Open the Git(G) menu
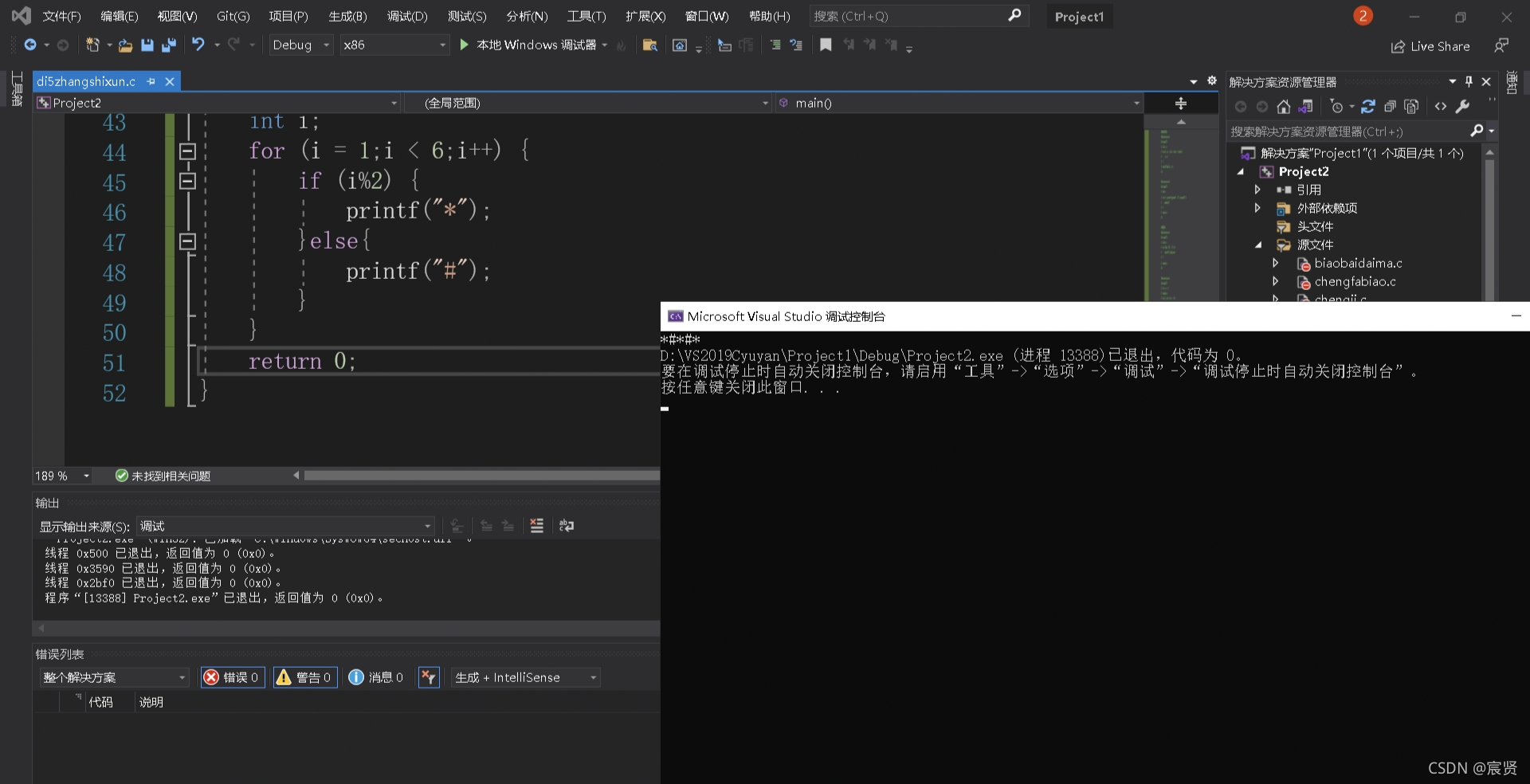This screenshot has width=1530, height=784. [x=233, y=16]
